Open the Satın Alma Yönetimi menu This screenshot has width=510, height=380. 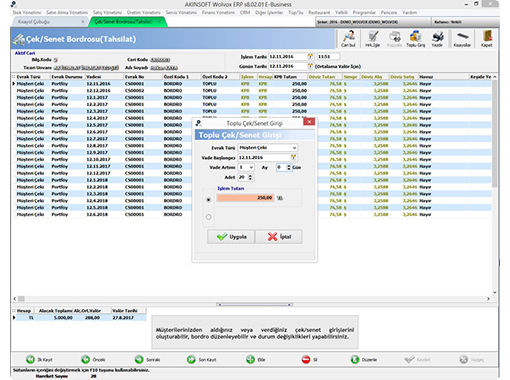tap(67, 12)
